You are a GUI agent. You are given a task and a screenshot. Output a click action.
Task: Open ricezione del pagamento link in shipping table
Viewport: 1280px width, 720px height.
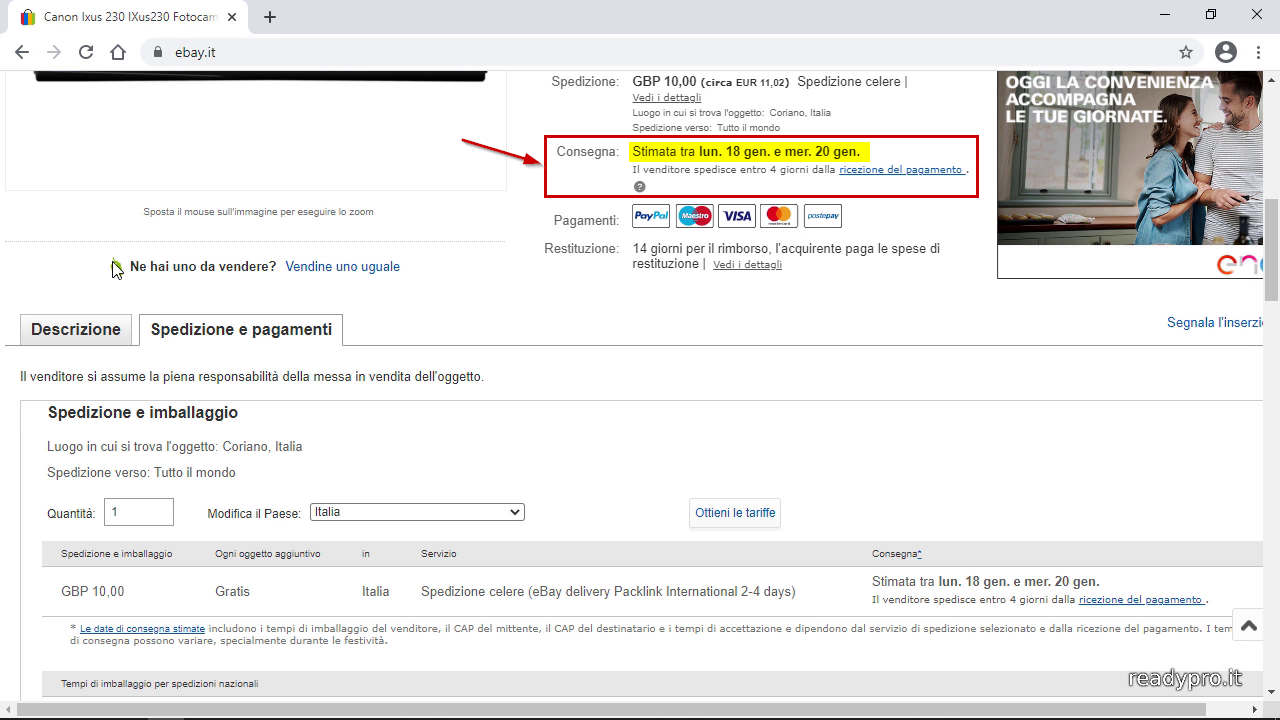tap(1141, 600)
